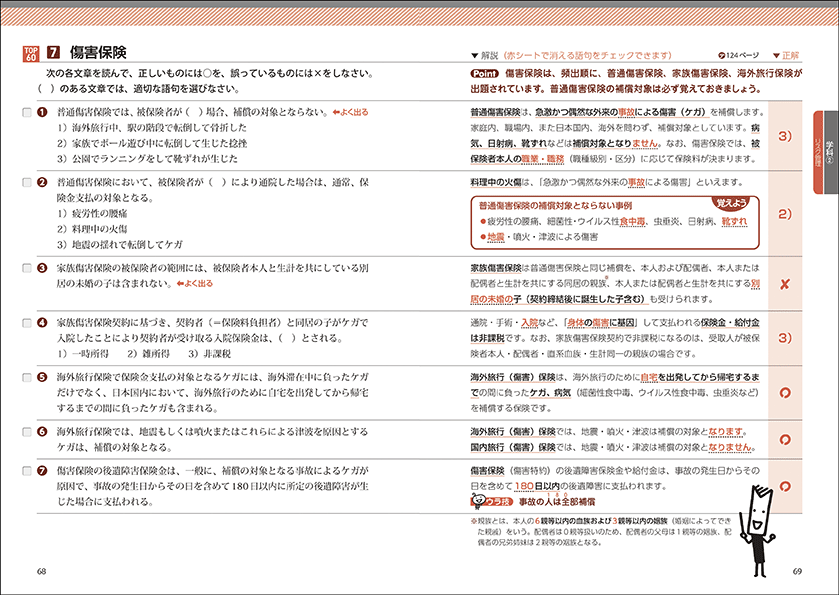Viewport: 839px width, 595px height.
Task: Click the × answer mark for question 3
Action: (x=785, y=284)
